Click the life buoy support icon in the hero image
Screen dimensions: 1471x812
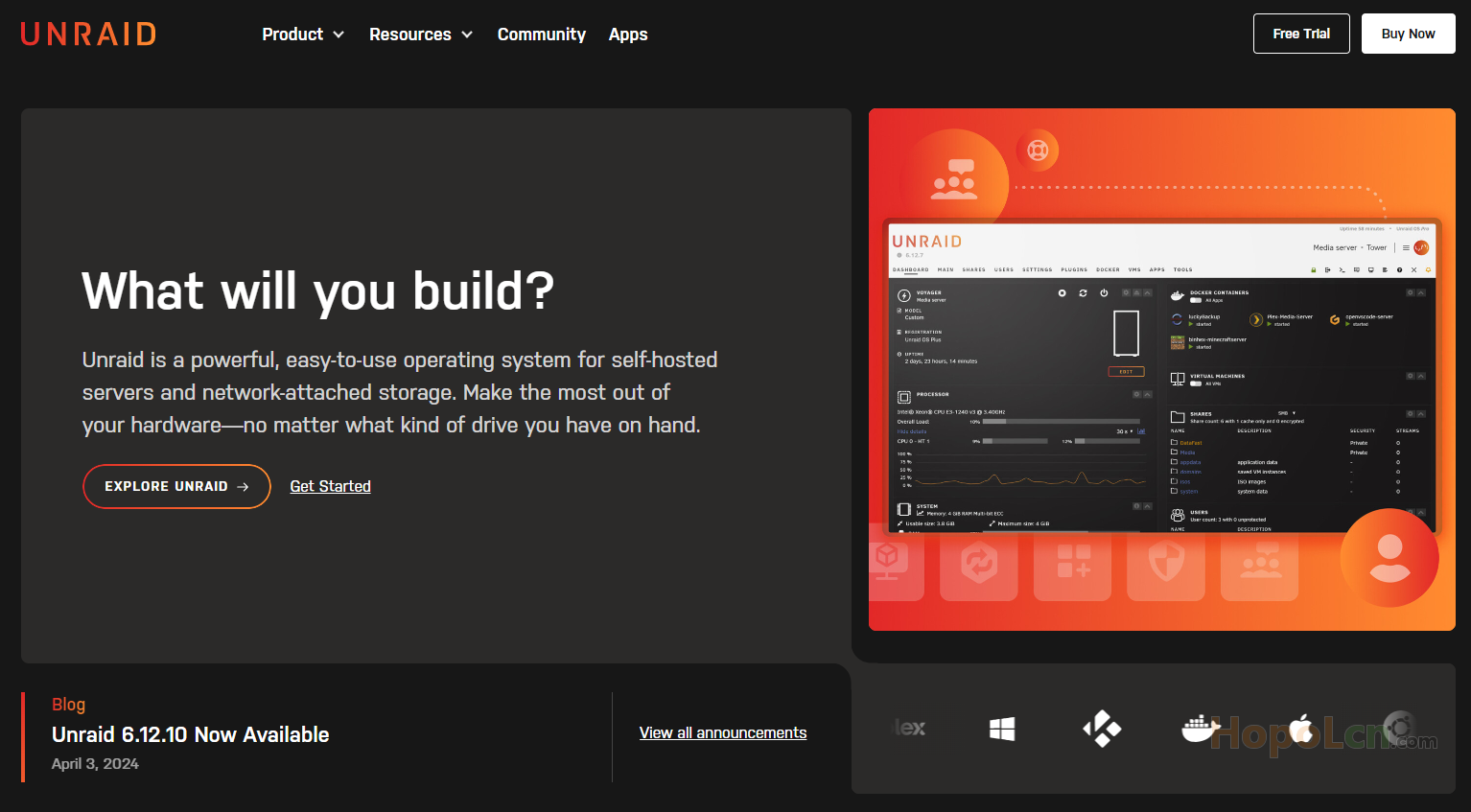pyautogui.click(x=1038, y=151)
